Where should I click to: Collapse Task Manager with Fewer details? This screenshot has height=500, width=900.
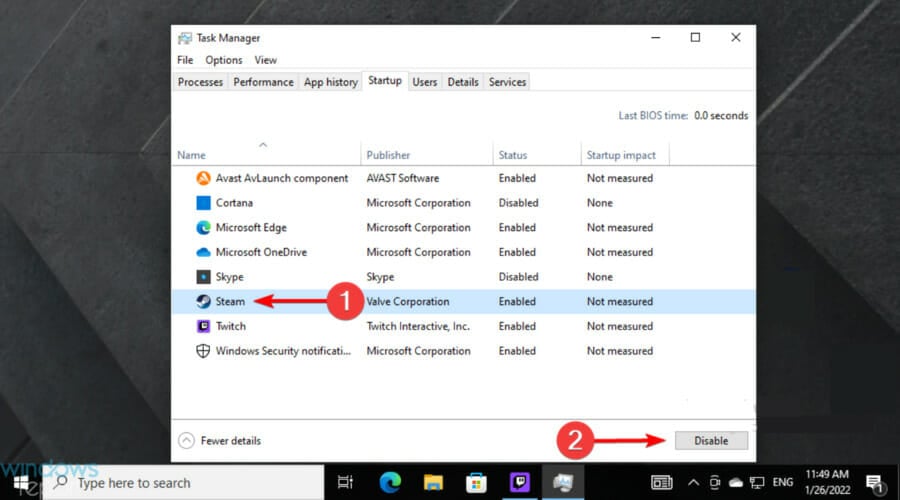tap(219, 441)
